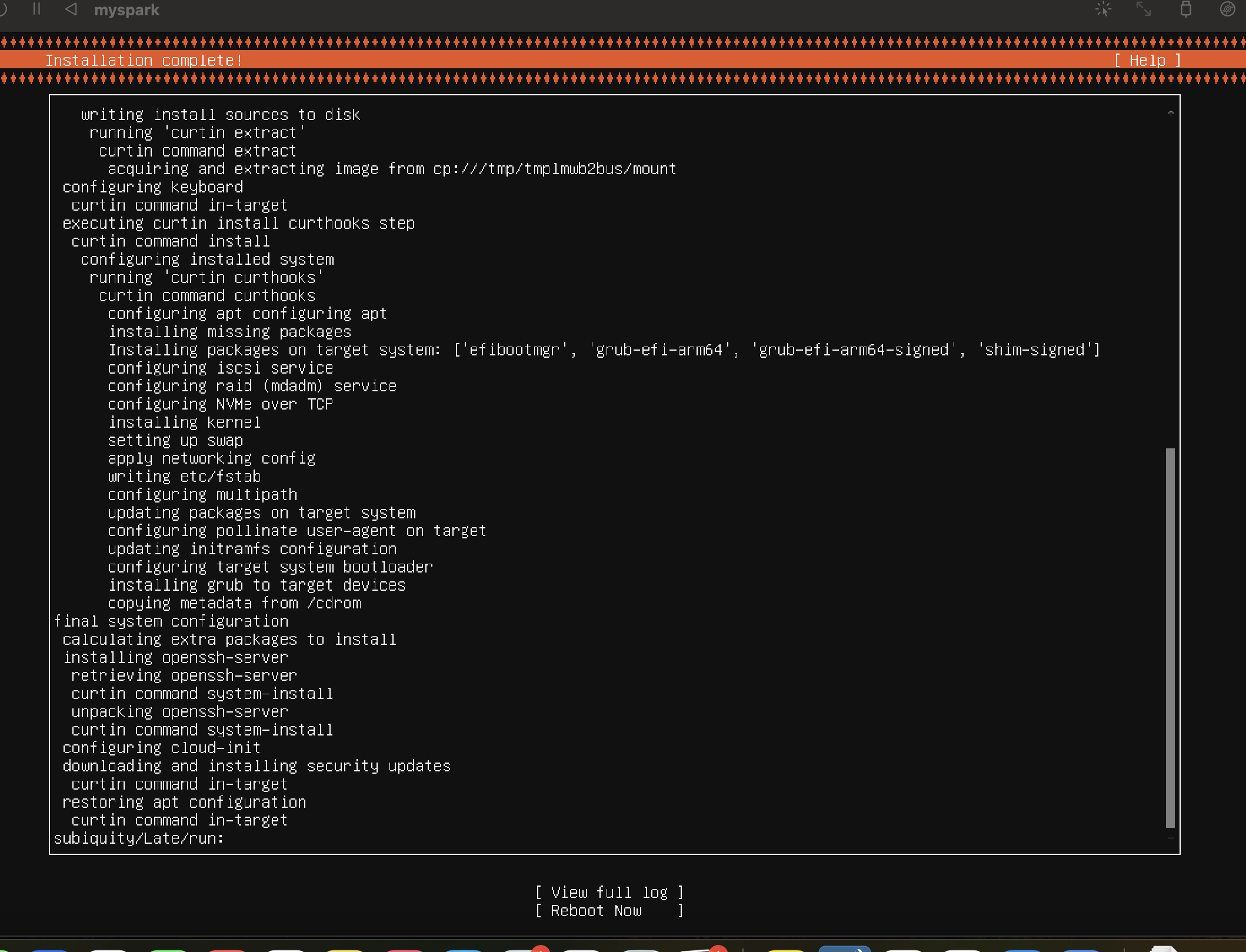Open the USB devices icon menu
1246x952 pixels.
coord(1185,9)
